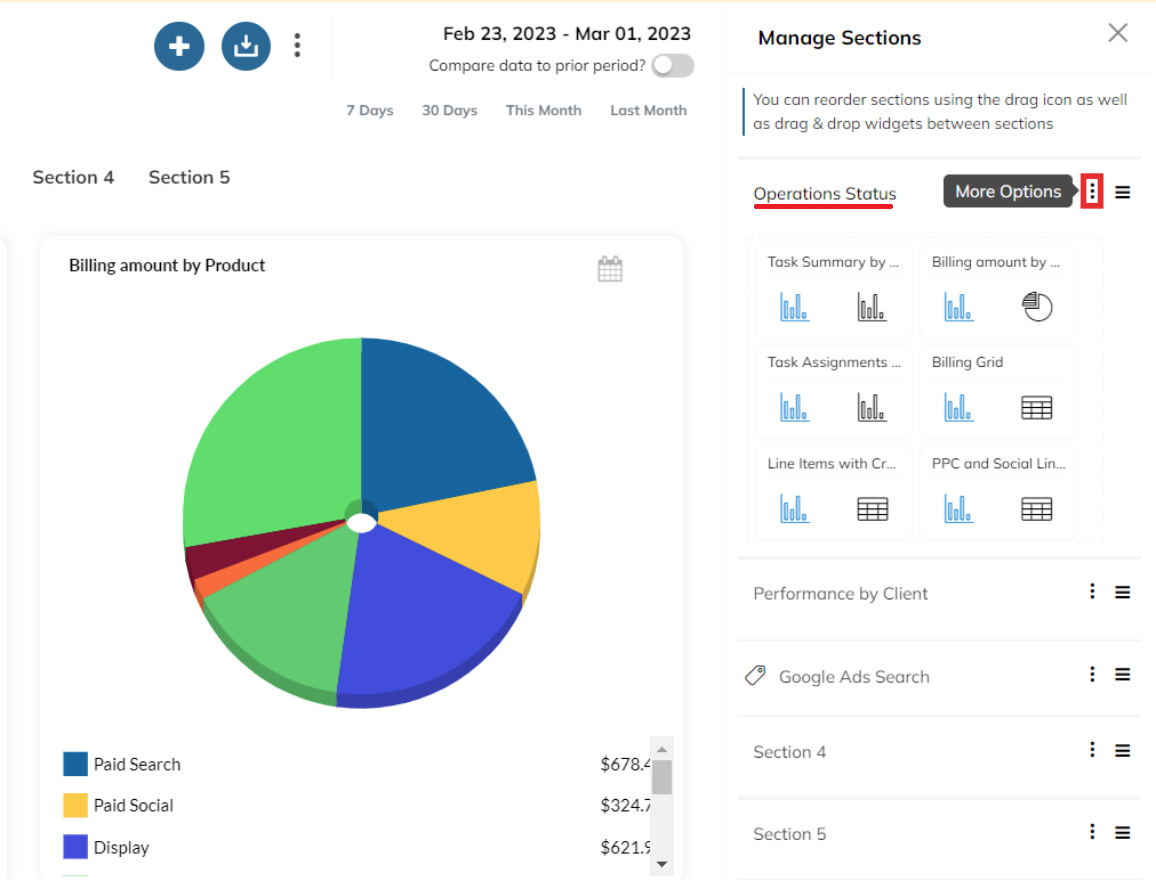Click the download report icon
Viewport: 1156px width, 880px height.
tap(246, 46)
